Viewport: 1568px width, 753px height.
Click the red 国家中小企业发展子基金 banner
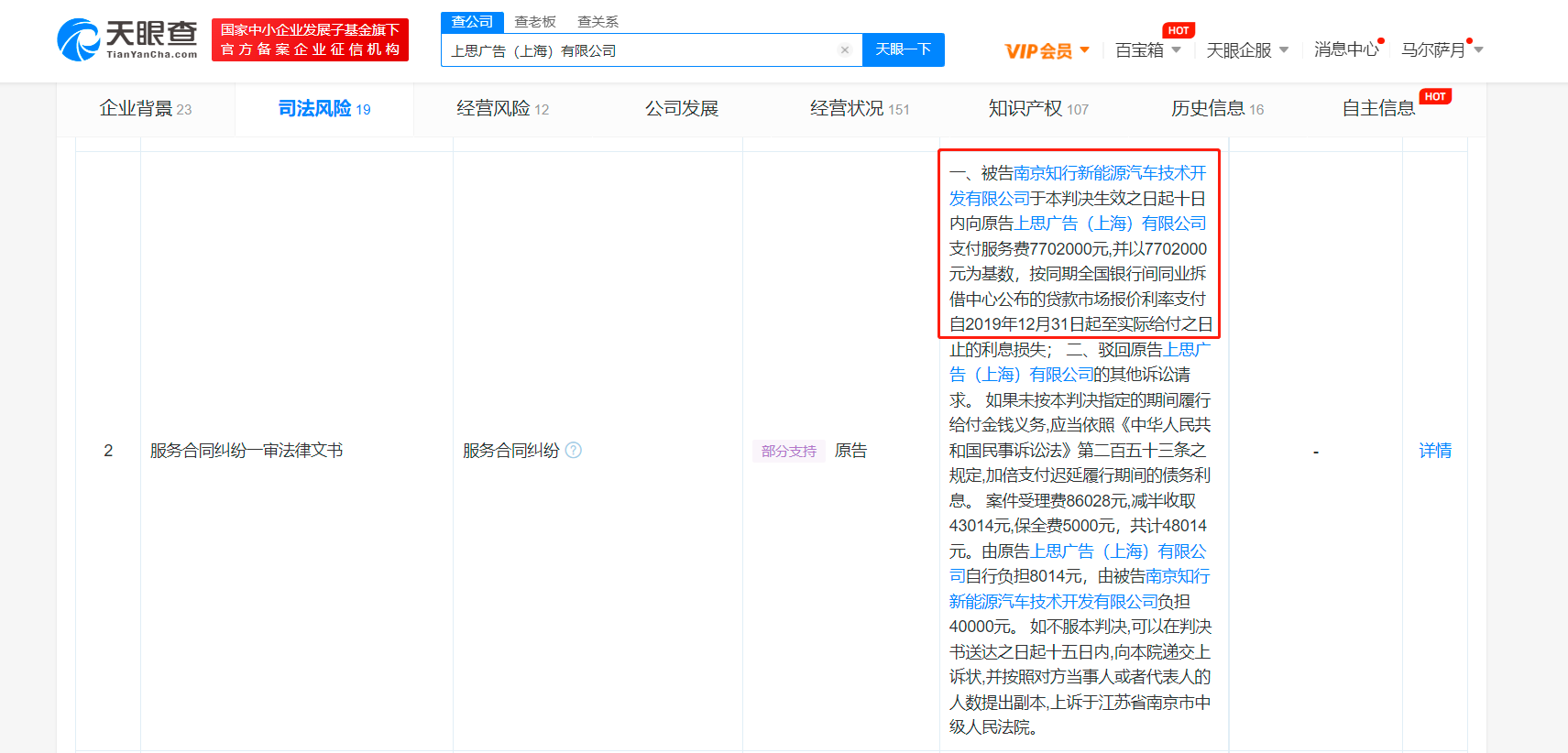point(310,39)
